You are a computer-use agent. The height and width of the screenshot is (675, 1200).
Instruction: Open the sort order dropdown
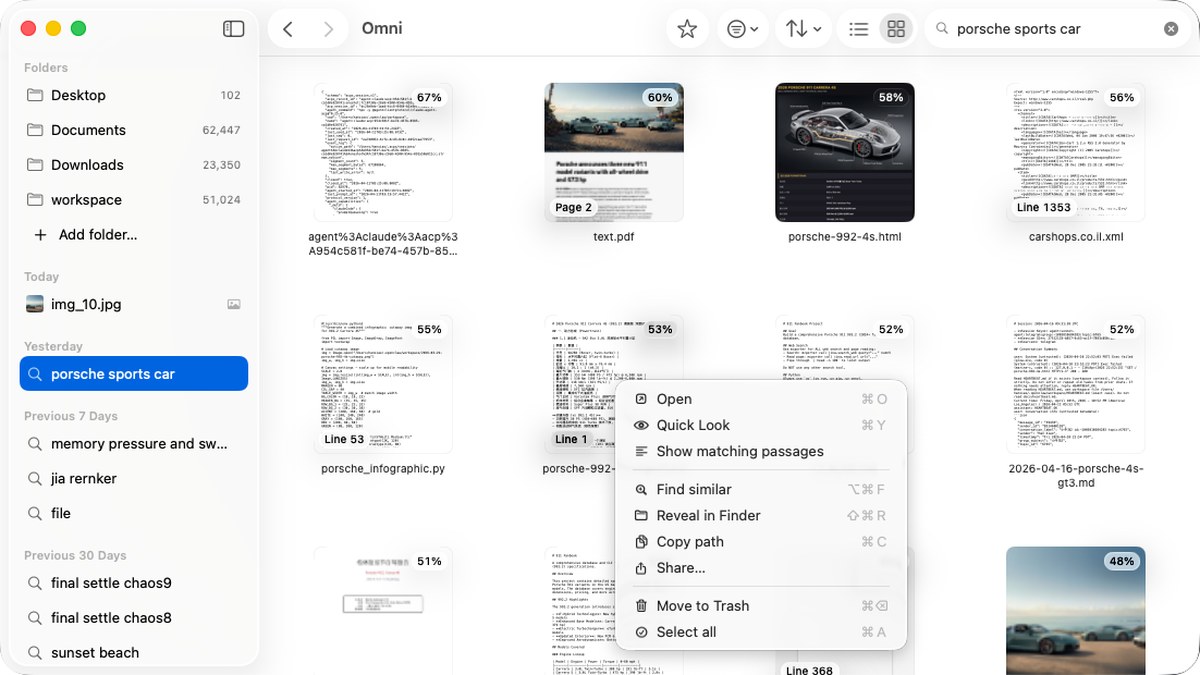[803, 29]
